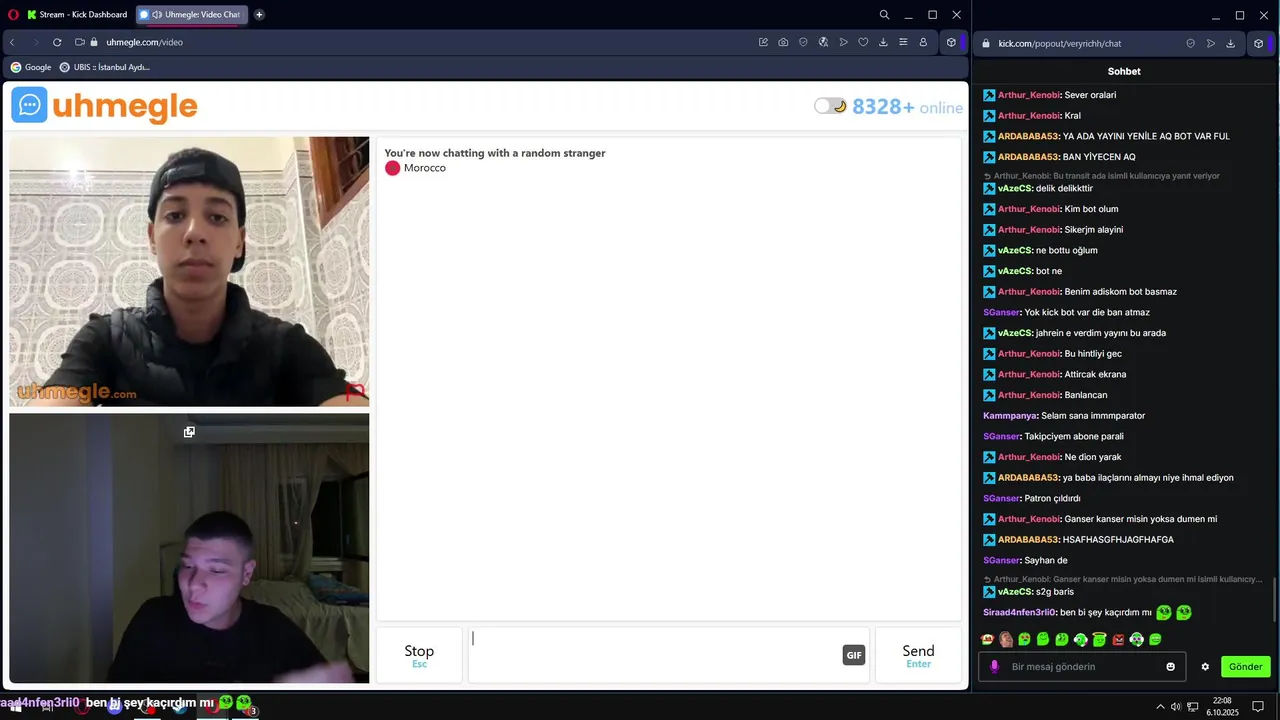Add page to favorites with heart icon

(863, 42)
